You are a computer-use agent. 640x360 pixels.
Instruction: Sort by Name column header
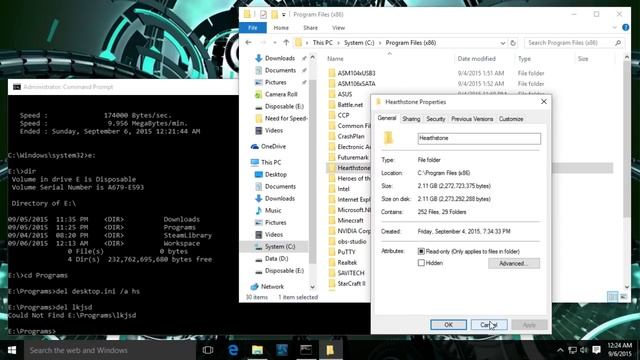pos(335,59)
